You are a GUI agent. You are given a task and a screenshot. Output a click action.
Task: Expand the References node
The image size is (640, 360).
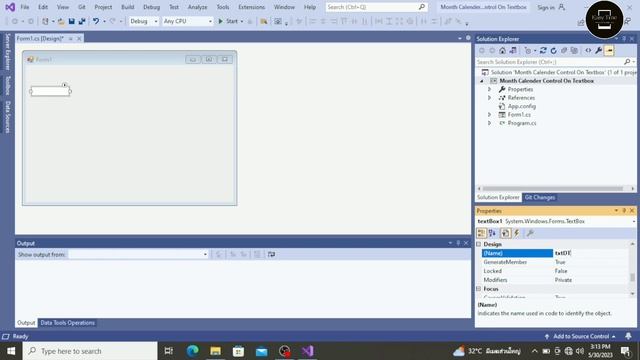(489, 98)
